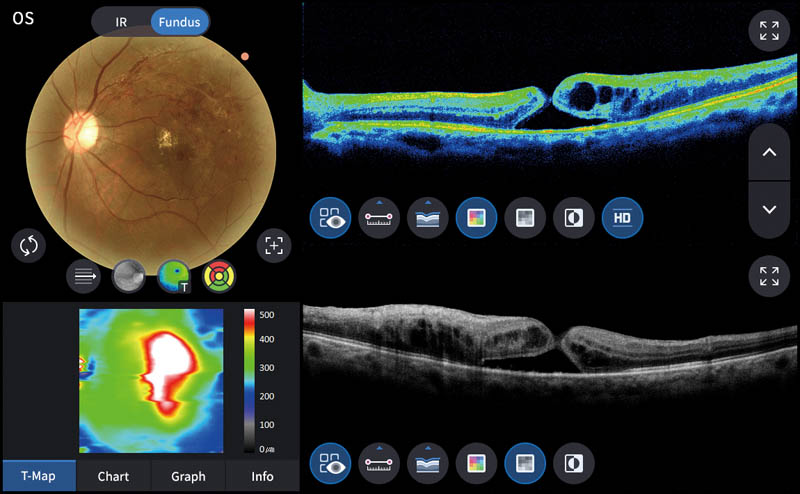Switch the fundus view toggle to IR
Viewport: 800px width, 494px height.
(x=121, y=21)
